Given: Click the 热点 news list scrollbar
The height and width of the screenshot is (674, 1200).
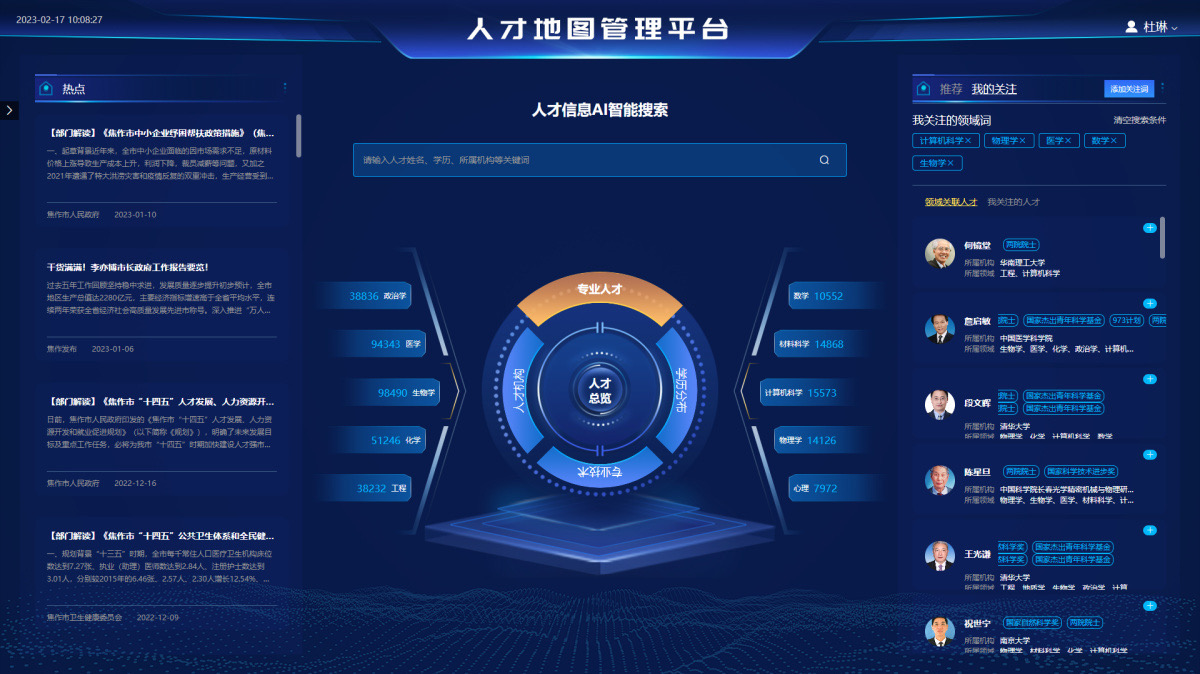Looking at the screenshot, I should pyautogui.click(x=298, y=136).
